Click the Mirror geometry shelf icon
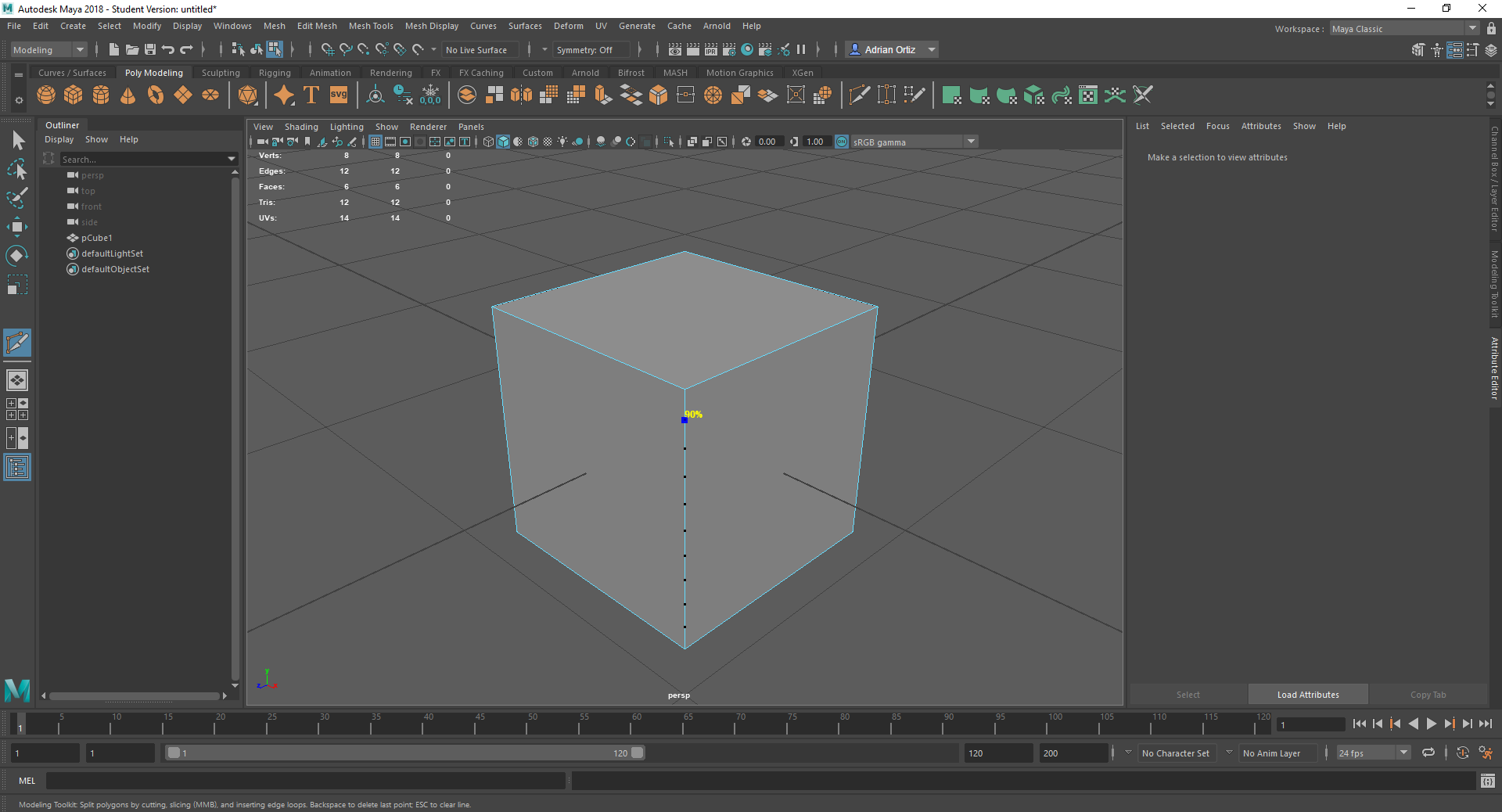This screenshot has width=1502, height=812. coord(522,95)
